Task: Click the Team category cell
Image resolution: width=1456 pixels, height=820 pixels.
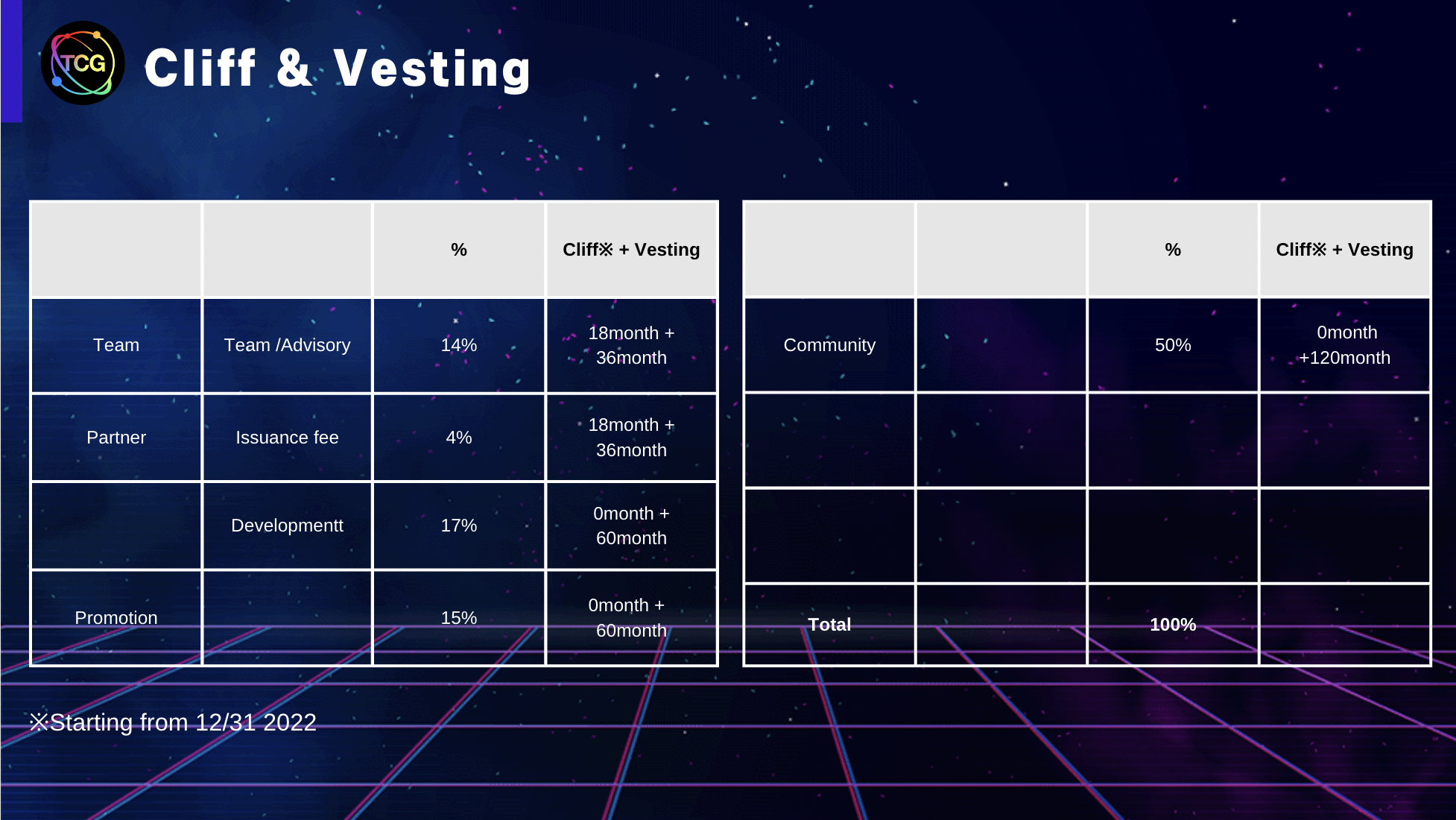Action: coord(116,345)
